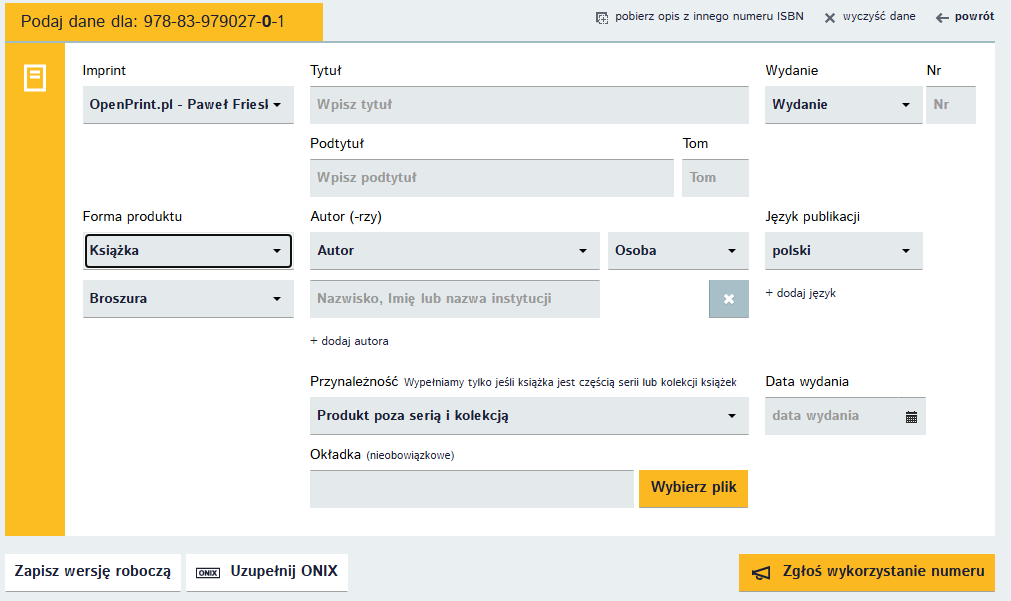Image resolution: width=1011 pixels, height=601 pixels.
Task: Click the copy icon beside 'pobierz opis'
Action: click(602, 17)
